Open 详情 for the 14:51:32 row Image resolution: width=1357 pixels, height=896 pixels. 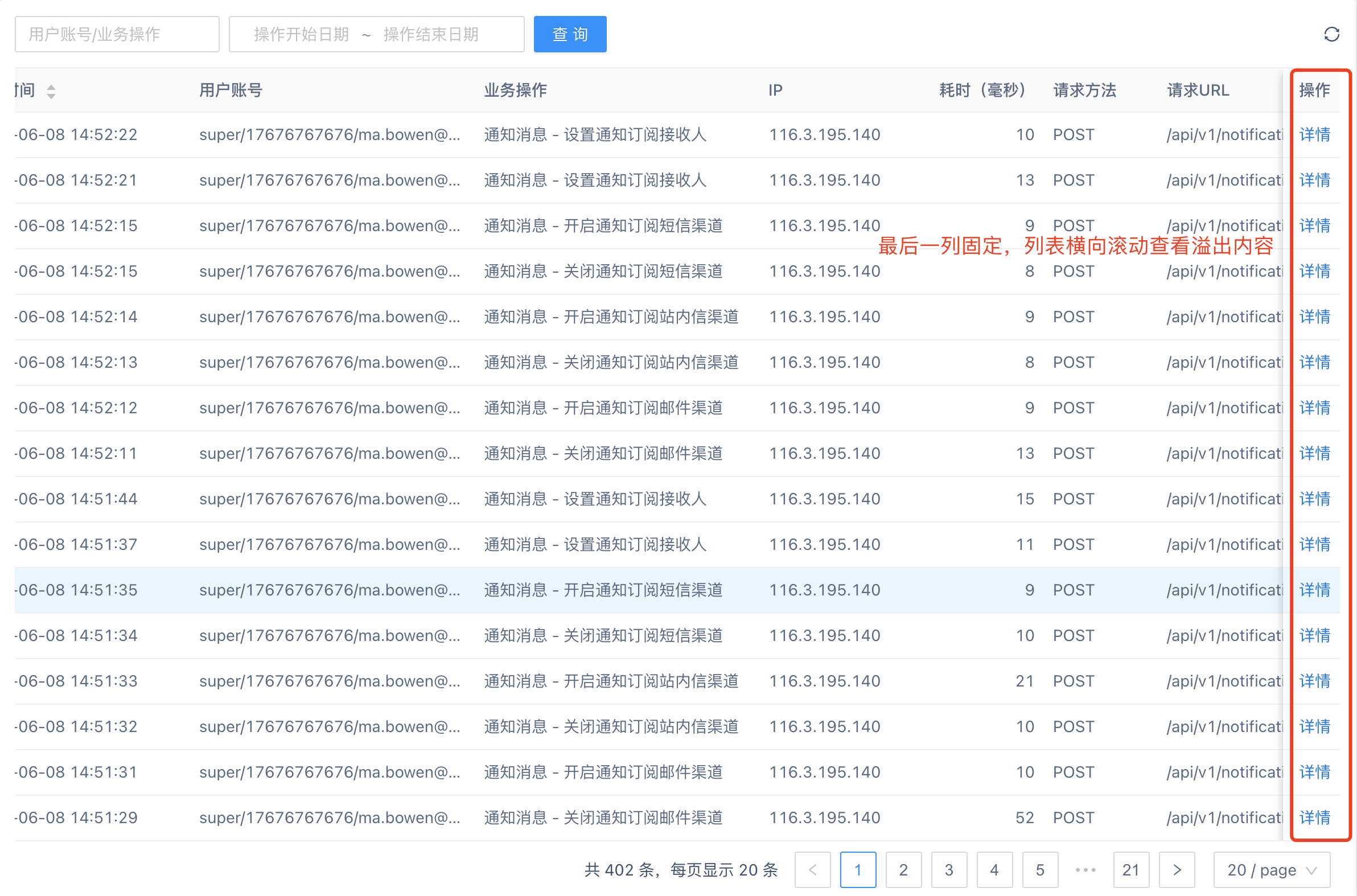(x=1314, y=726)
